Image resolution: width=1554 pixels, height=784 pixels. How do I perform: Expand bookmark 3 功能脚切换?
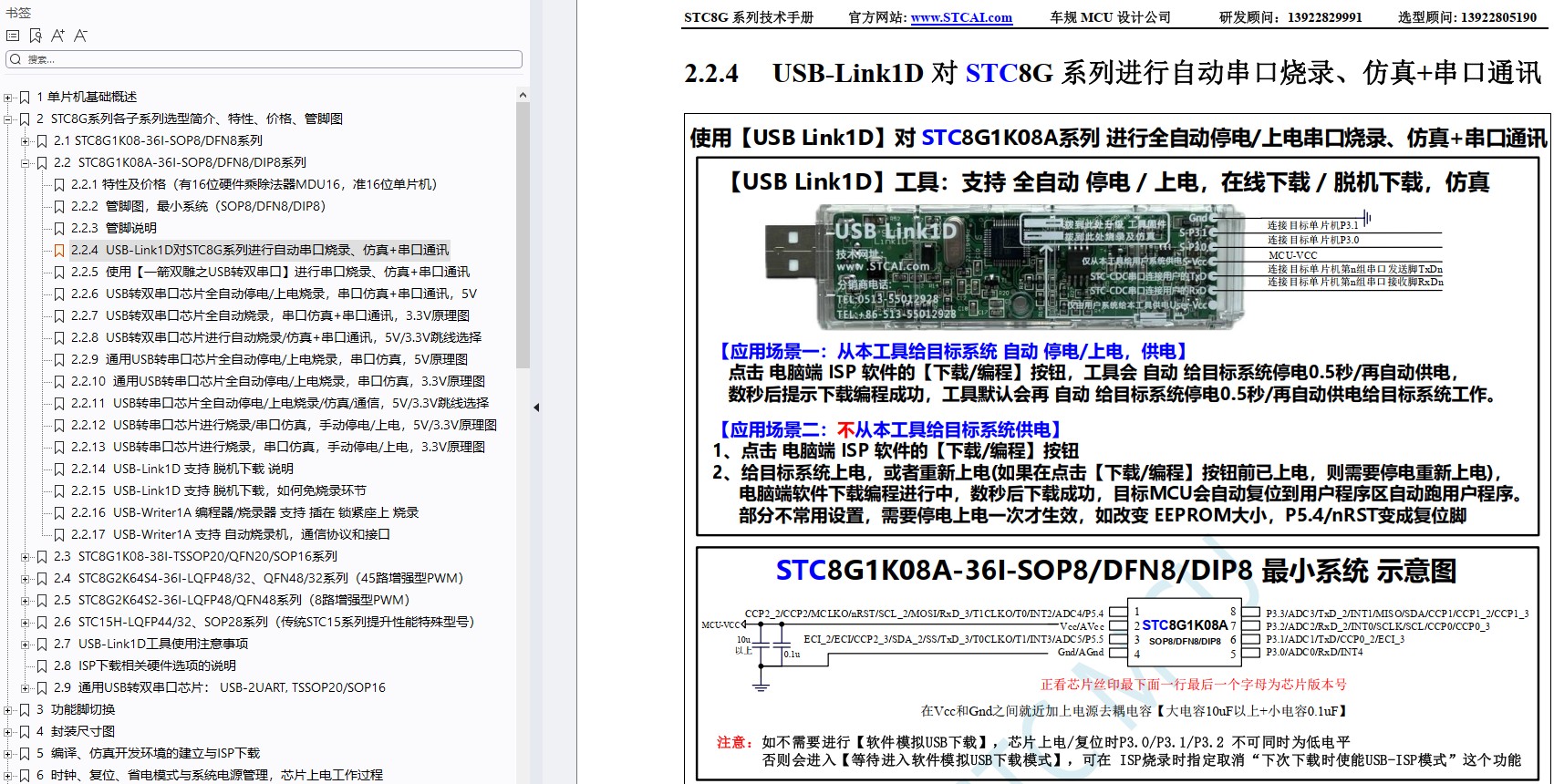8,709
